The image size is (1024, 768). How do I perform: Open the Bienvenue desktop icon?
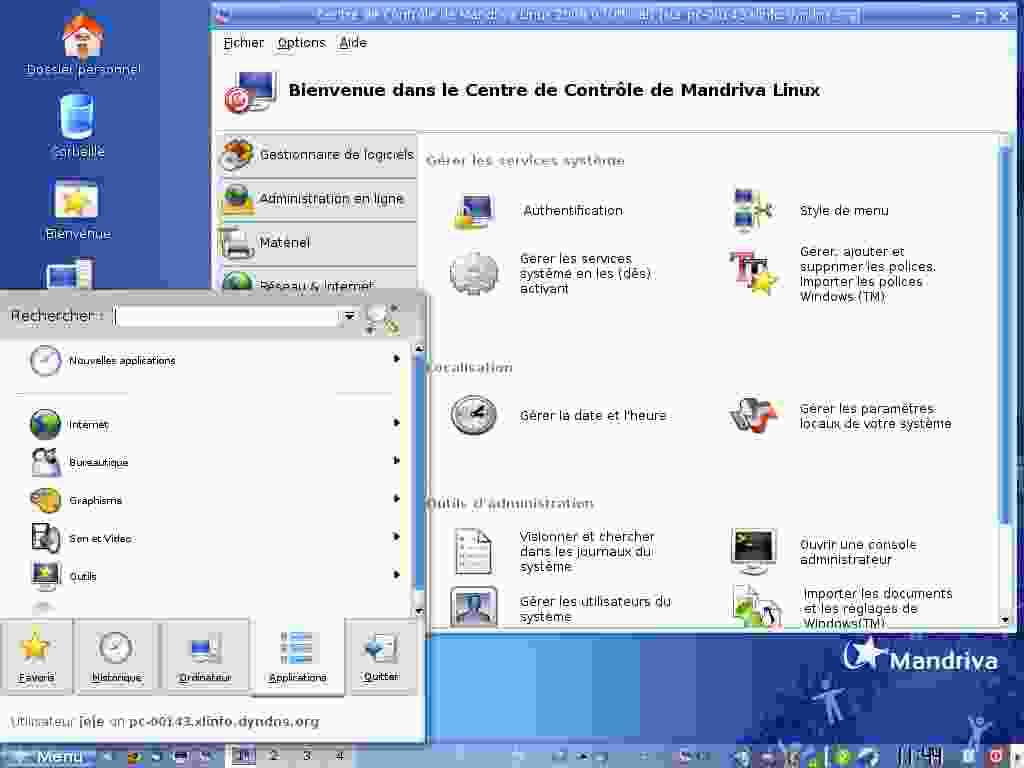click(77, 199)
